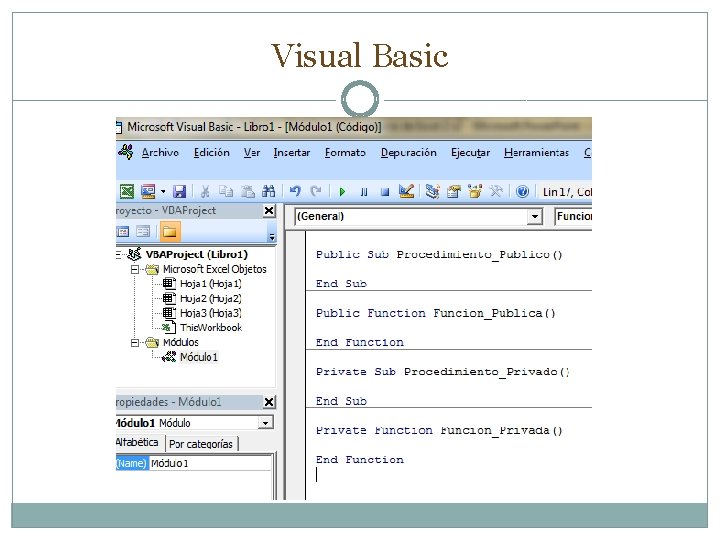
Task: Toggle Design Mode ruler icon
Action: coord(406,191)
